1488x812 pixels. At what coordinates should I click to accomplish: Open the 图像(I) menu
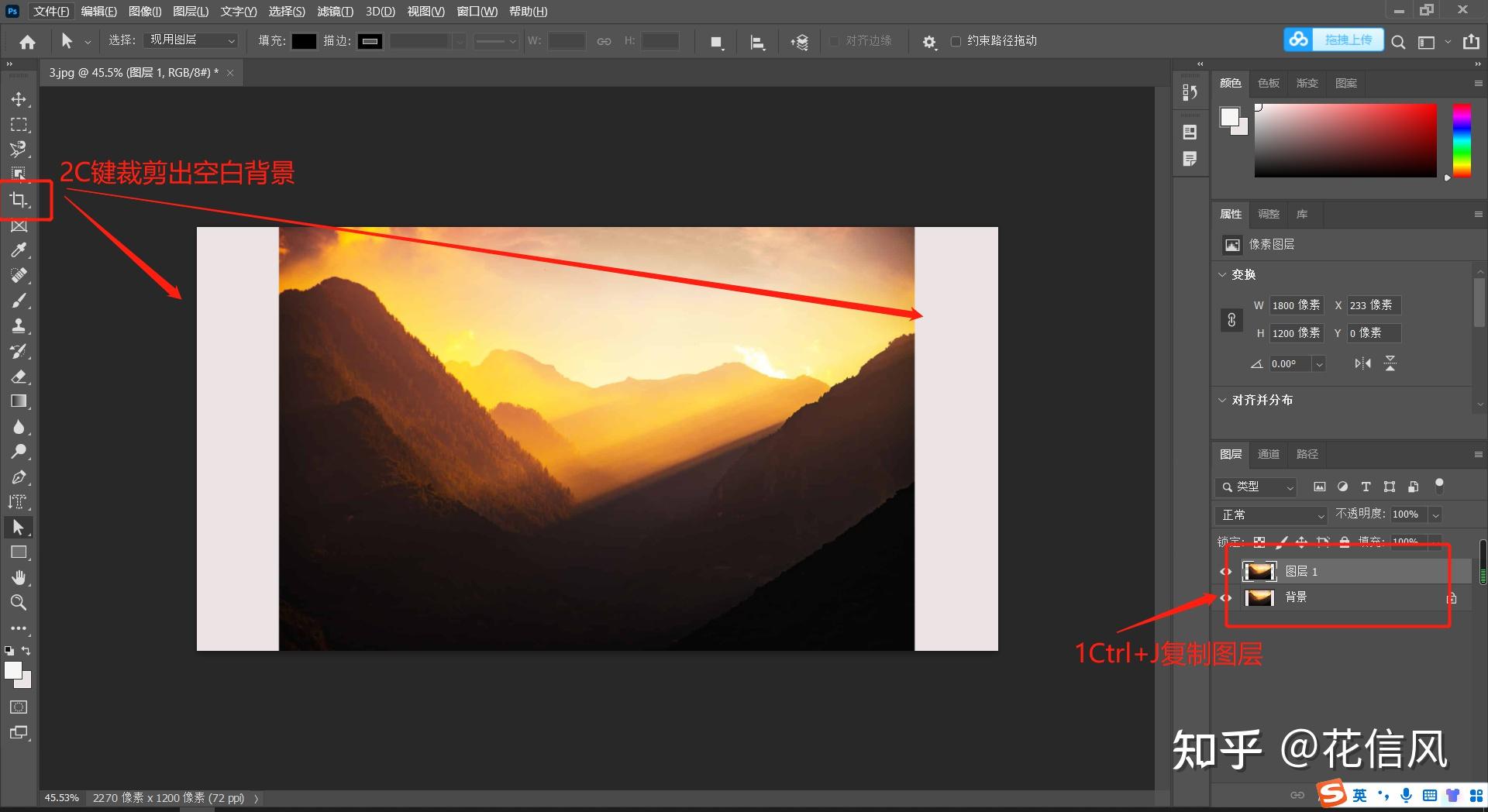pos(145,11)
